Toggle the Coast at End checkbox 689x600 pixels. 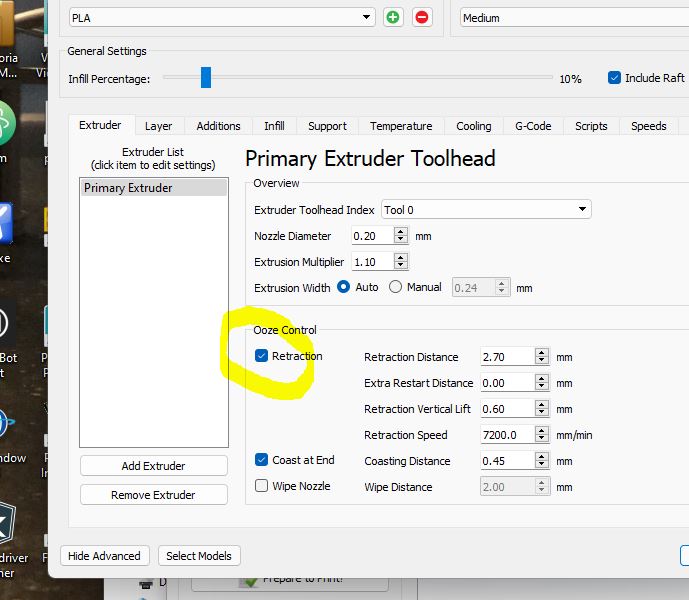[x=261, y=460]
